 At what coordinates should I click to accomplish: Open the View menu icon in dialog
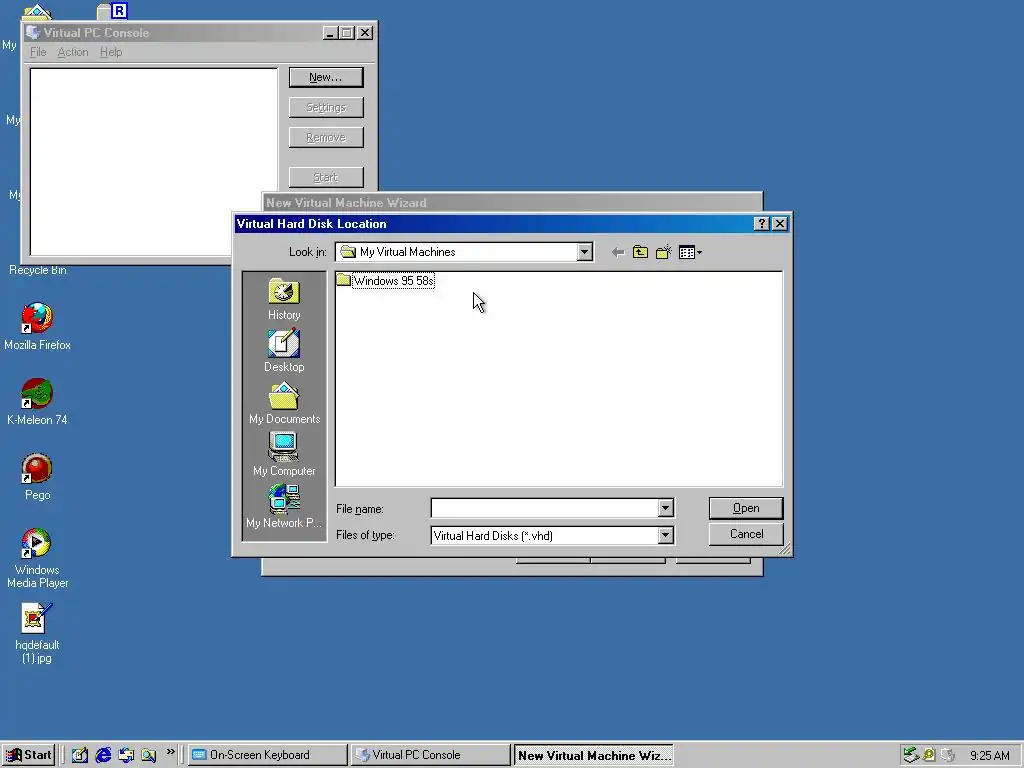tap(690, 252)
